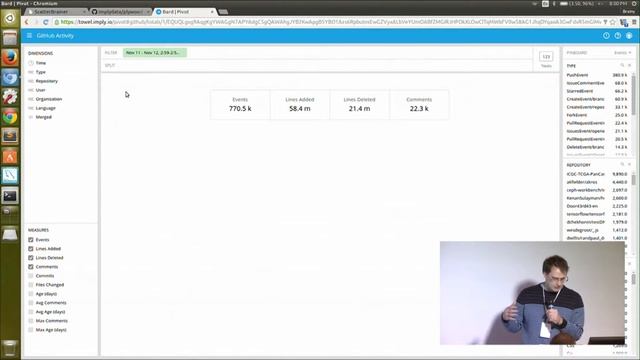
Task: Launch Chrome from the Ubuntu dock
Action: tap(10, 117)
